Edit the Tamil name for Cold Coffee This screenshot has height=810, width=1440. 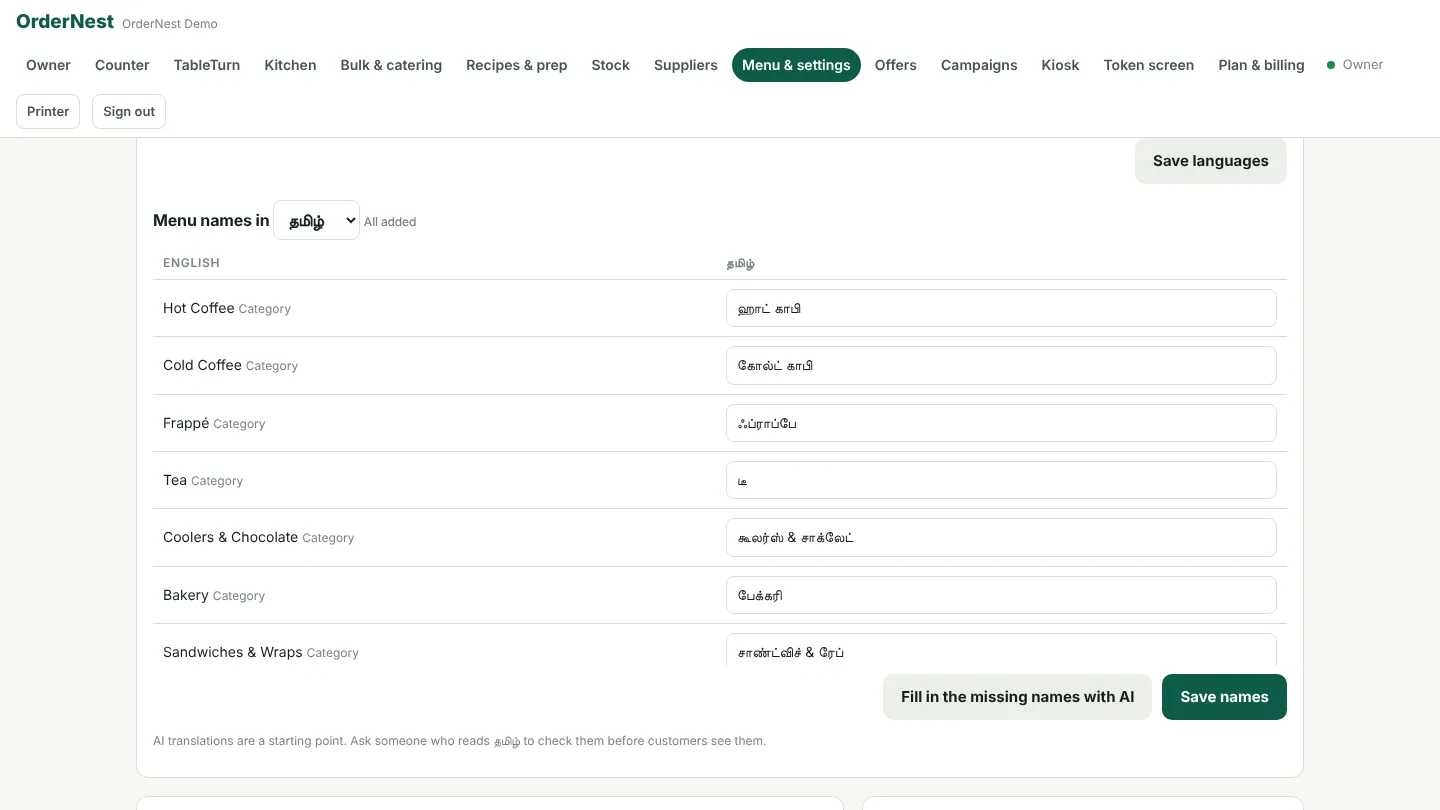pyautogui.click(x=1001, y=365)
